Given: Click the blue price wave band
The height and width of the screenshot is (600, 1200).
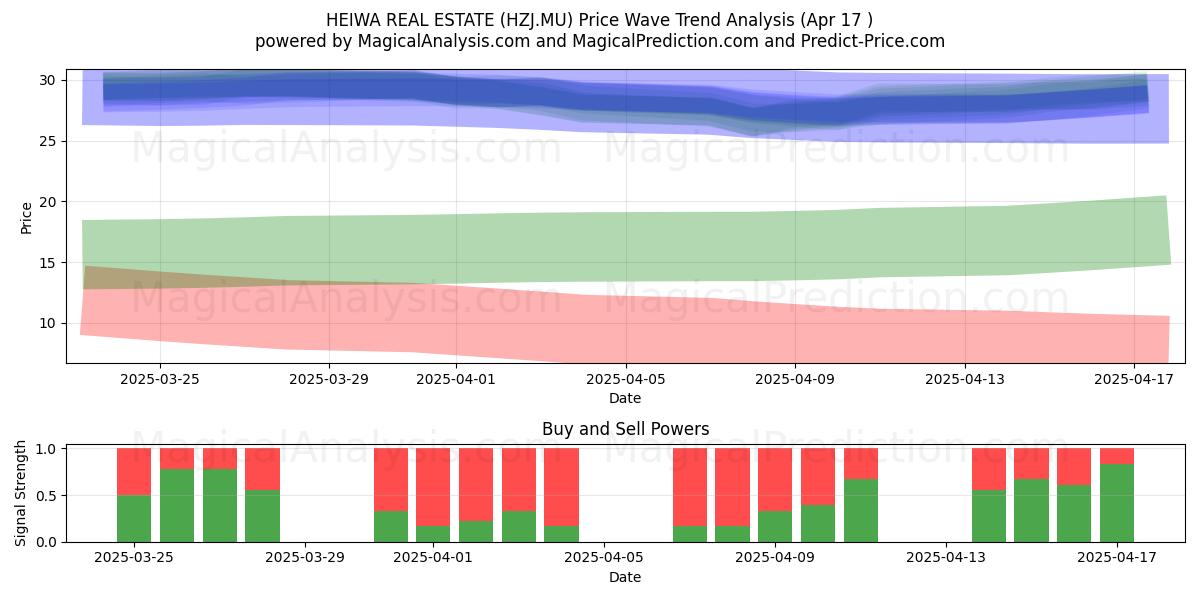Looking at the screenshot, I should tap(625, 106).
